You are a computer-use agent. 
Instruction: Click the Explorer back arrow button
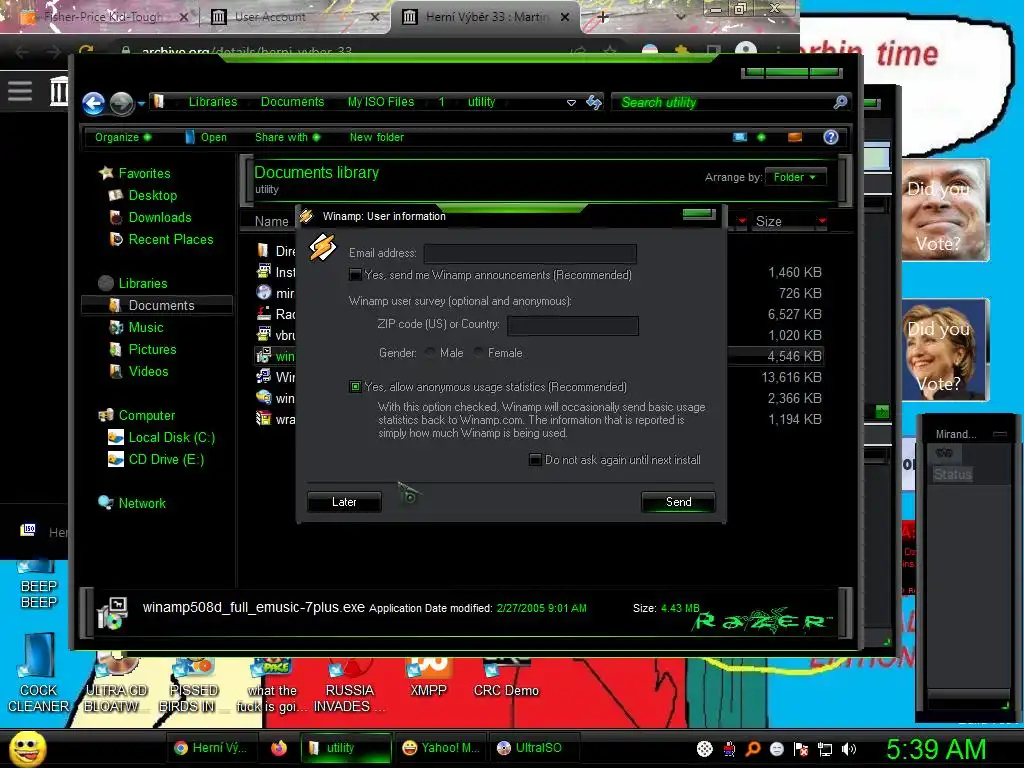click(x=93, y=103)
